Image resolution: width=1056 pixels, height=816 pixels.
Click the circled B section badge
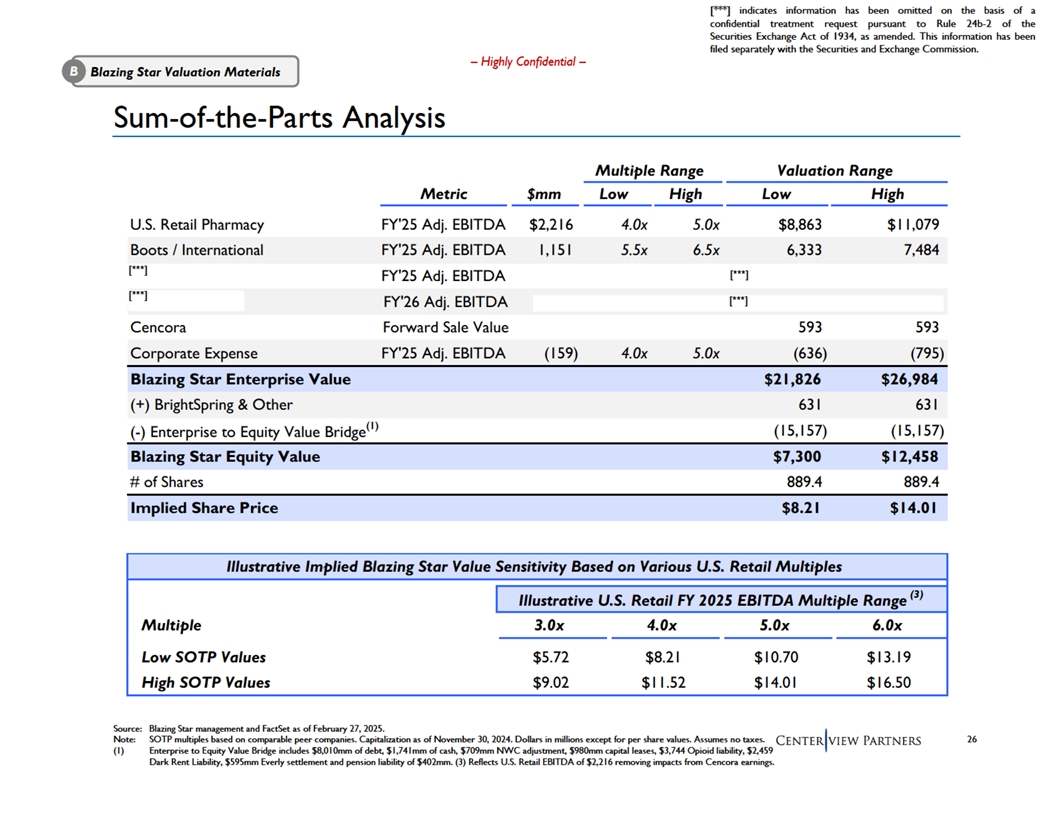pyautogui.click(x=73, y=71)
